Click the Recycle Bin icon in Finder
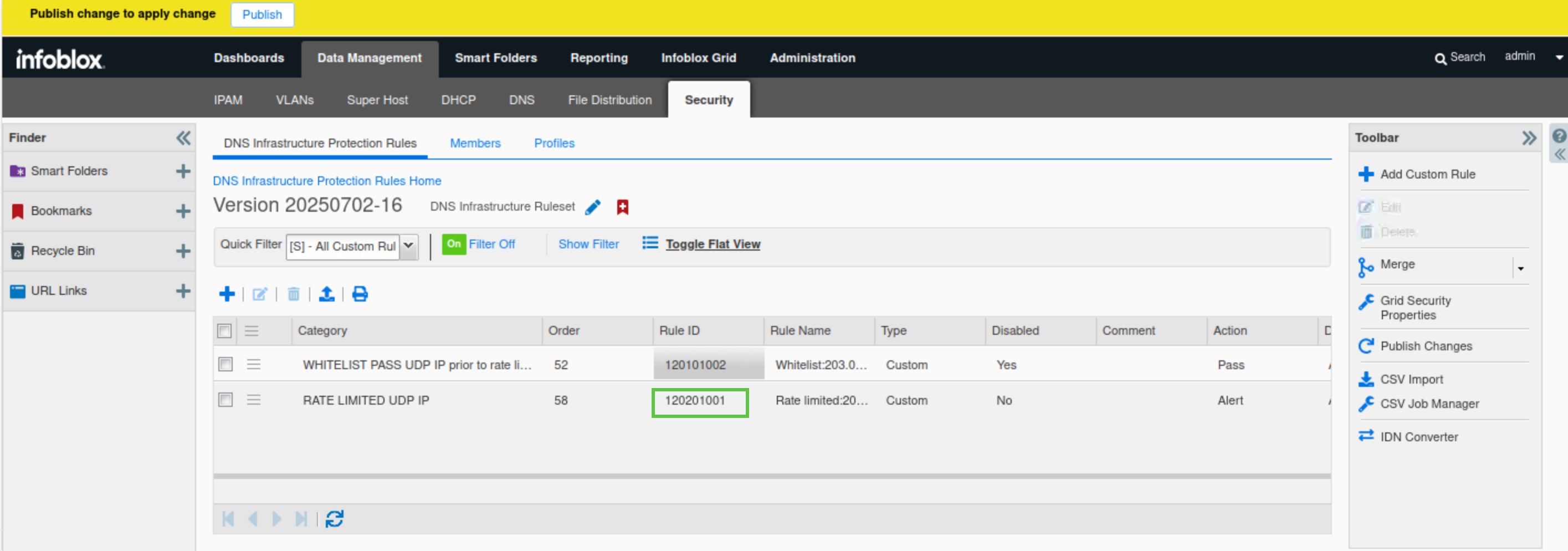 point(18,251)
